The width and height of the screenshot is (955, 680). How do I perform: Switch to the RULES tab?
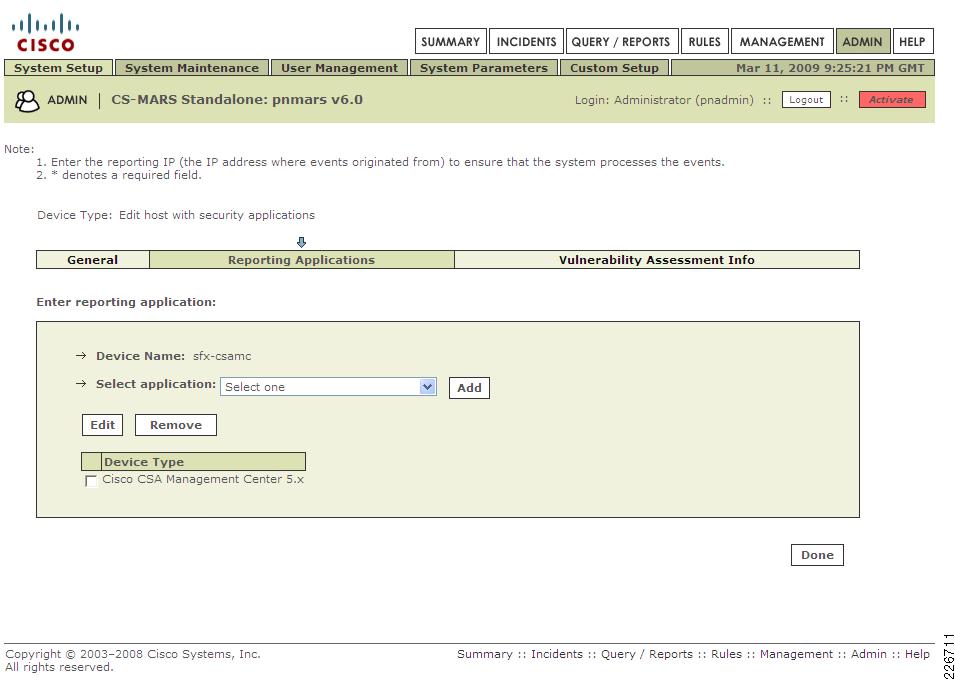tap(704, 41)
